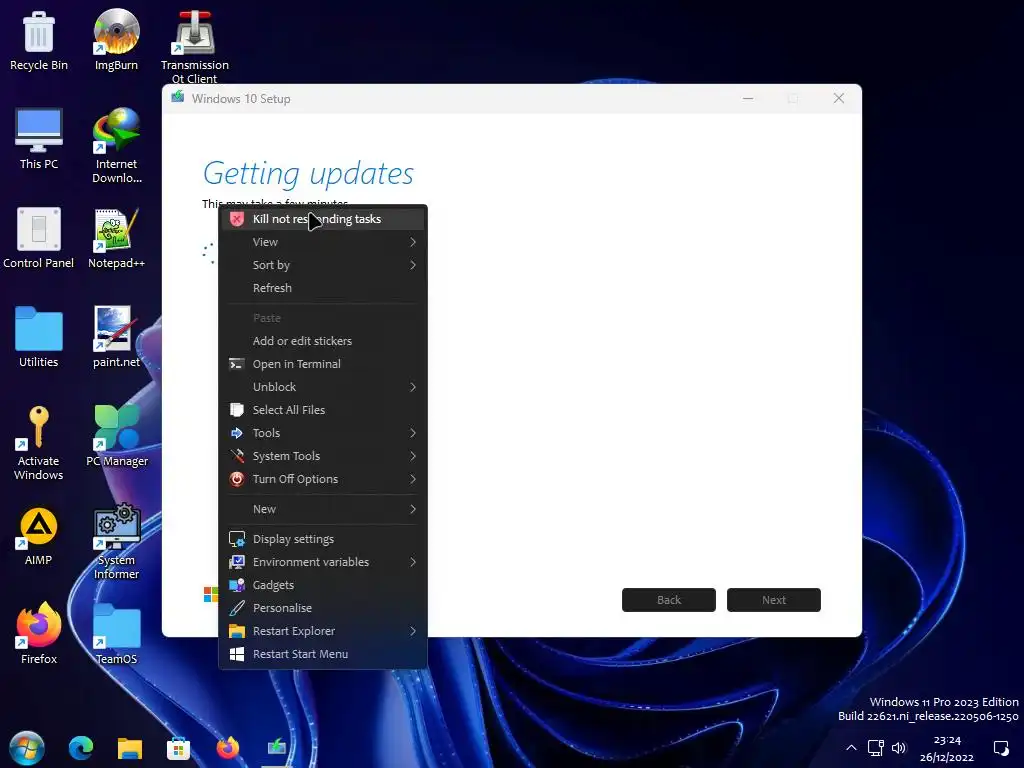
Task: Click the Start orb on the taskbar
Action: click(27, 748)
